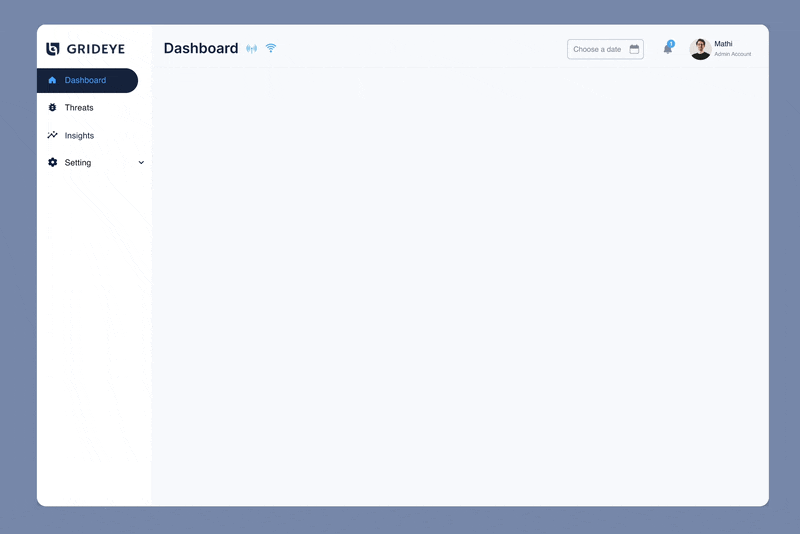Click Mathi's profile avatar photo
Image resolution: width=800 pixels, height=534 pixels.
700,49
